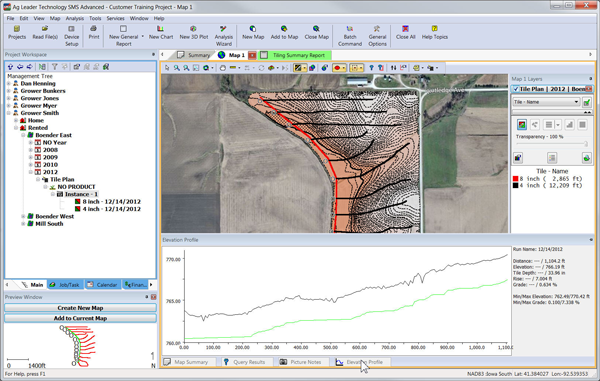Pin the Elevation Profile panel

pyautogui.click(x=591, y=239)
